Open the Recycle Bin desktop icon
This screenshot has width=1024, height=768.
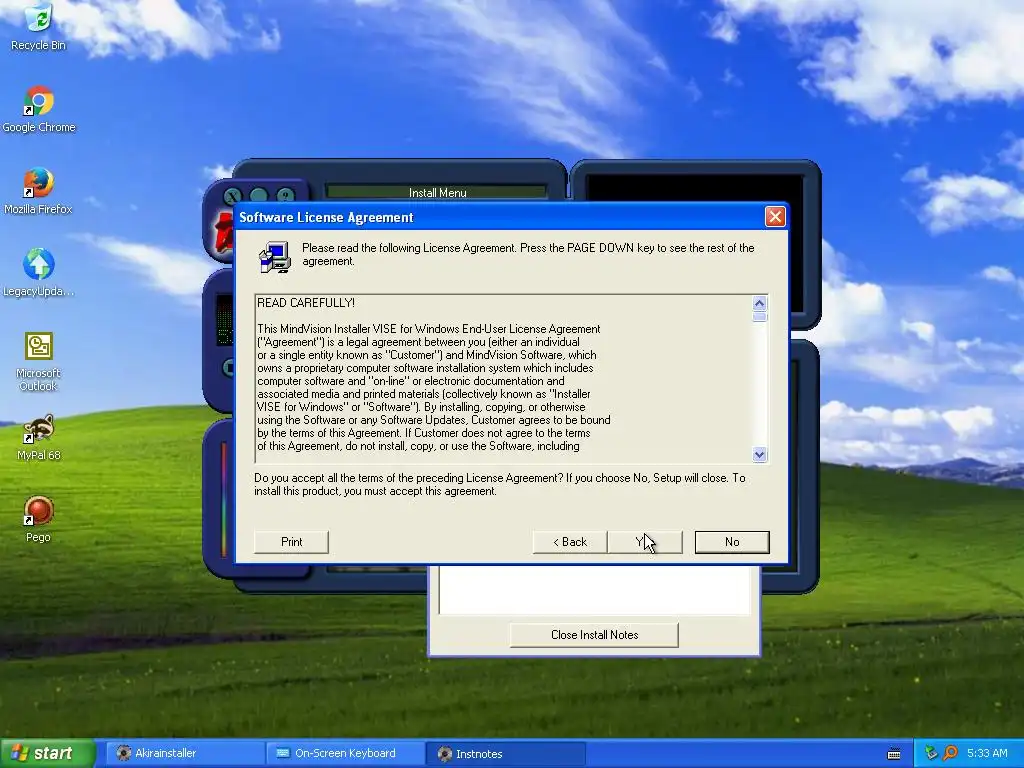[39, 26]
